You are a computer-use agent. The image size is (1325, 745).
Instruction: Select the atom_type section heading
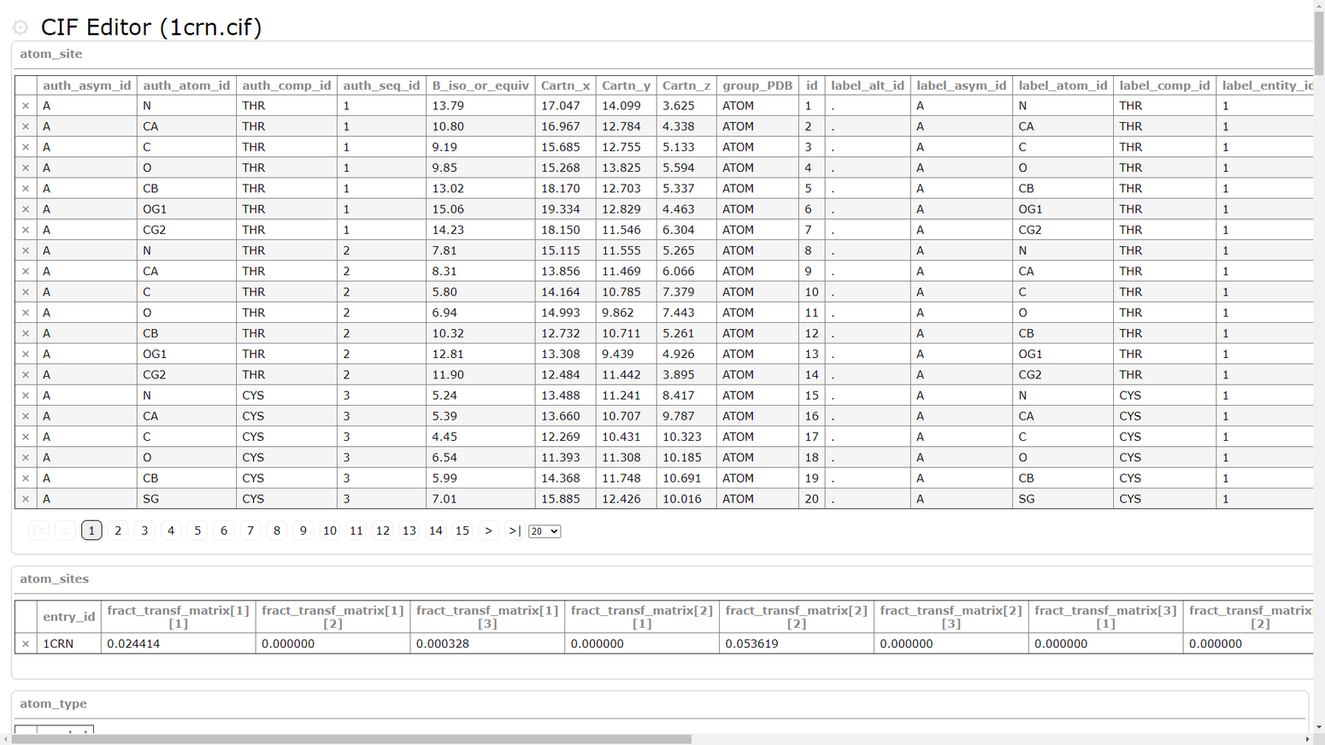(53, 704)
